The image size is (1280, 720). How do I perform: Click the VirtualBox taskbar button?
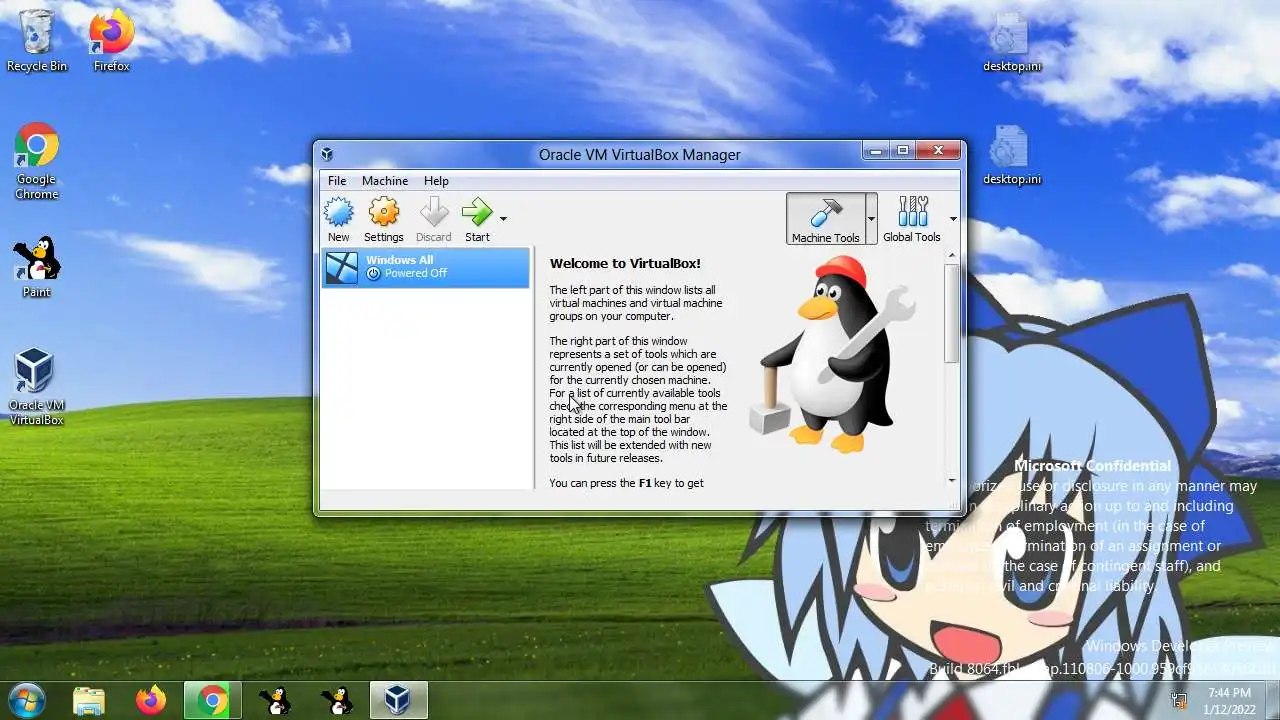point(399,700)
